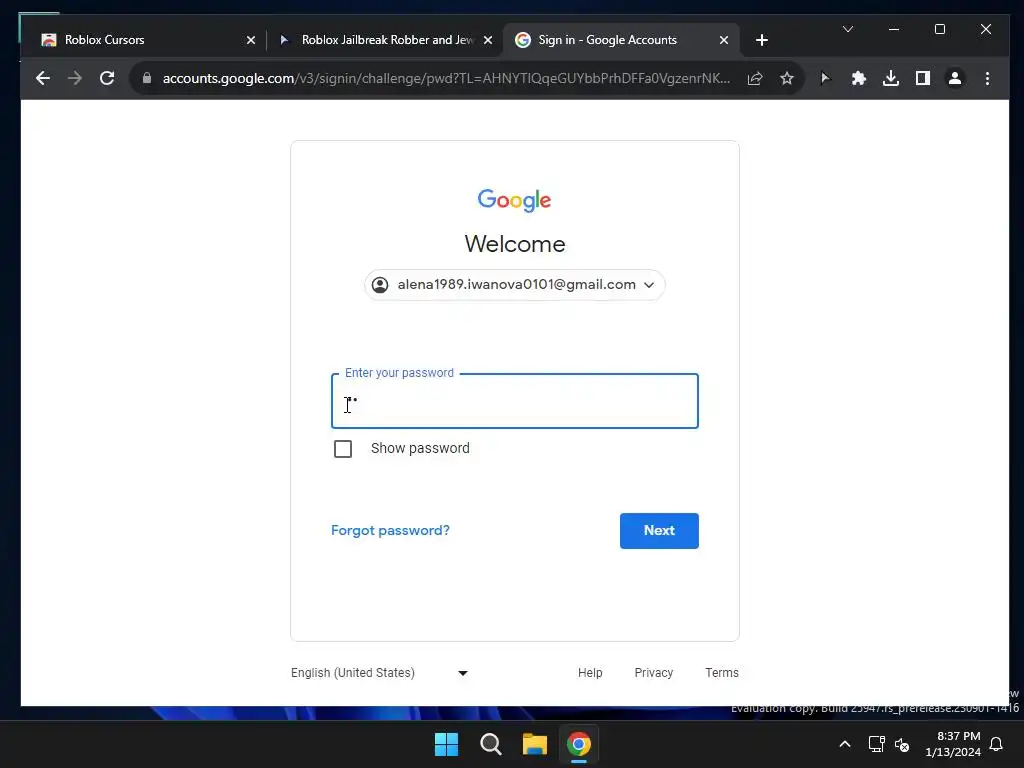The image size is (1024, 768).
Task: Open the Chrome three-dot menu
Action: point(987,78)
